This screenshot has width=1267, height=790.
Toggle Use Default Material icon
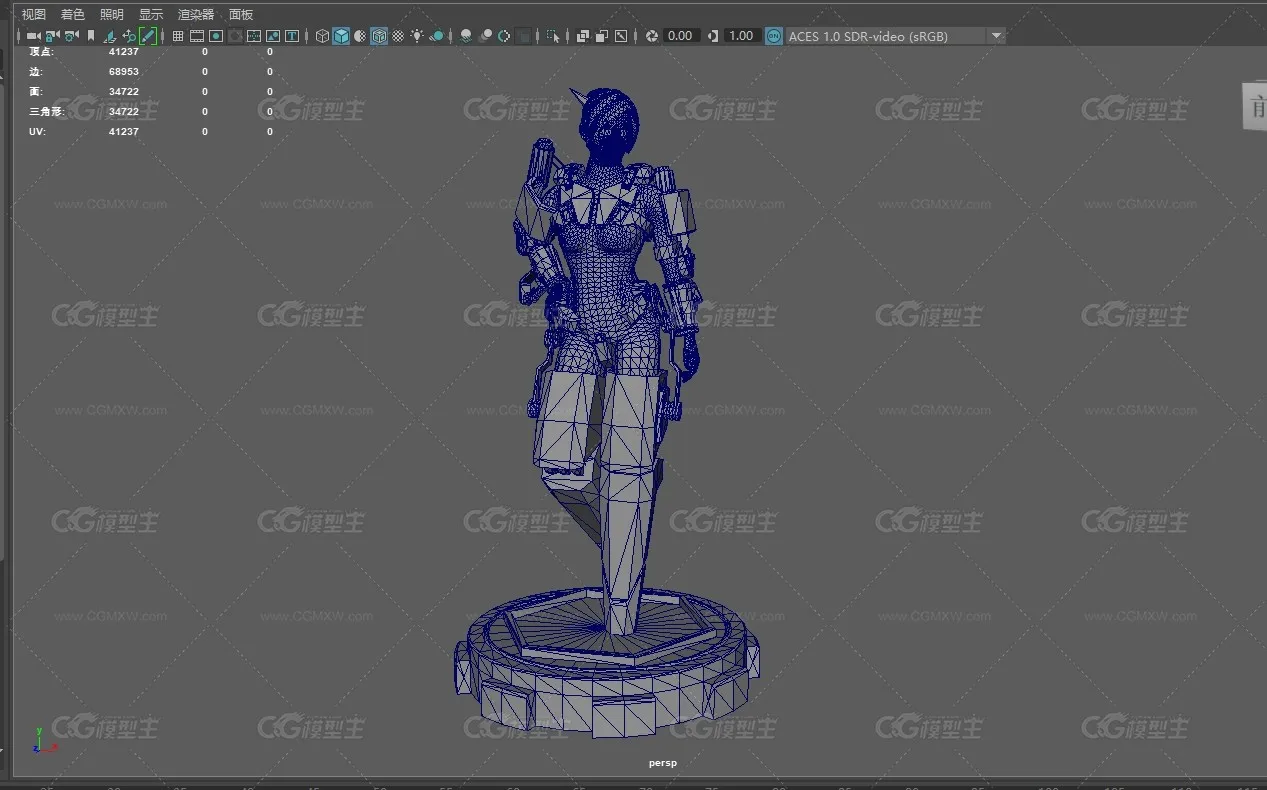pyautogui.click(x=360, y=36)
